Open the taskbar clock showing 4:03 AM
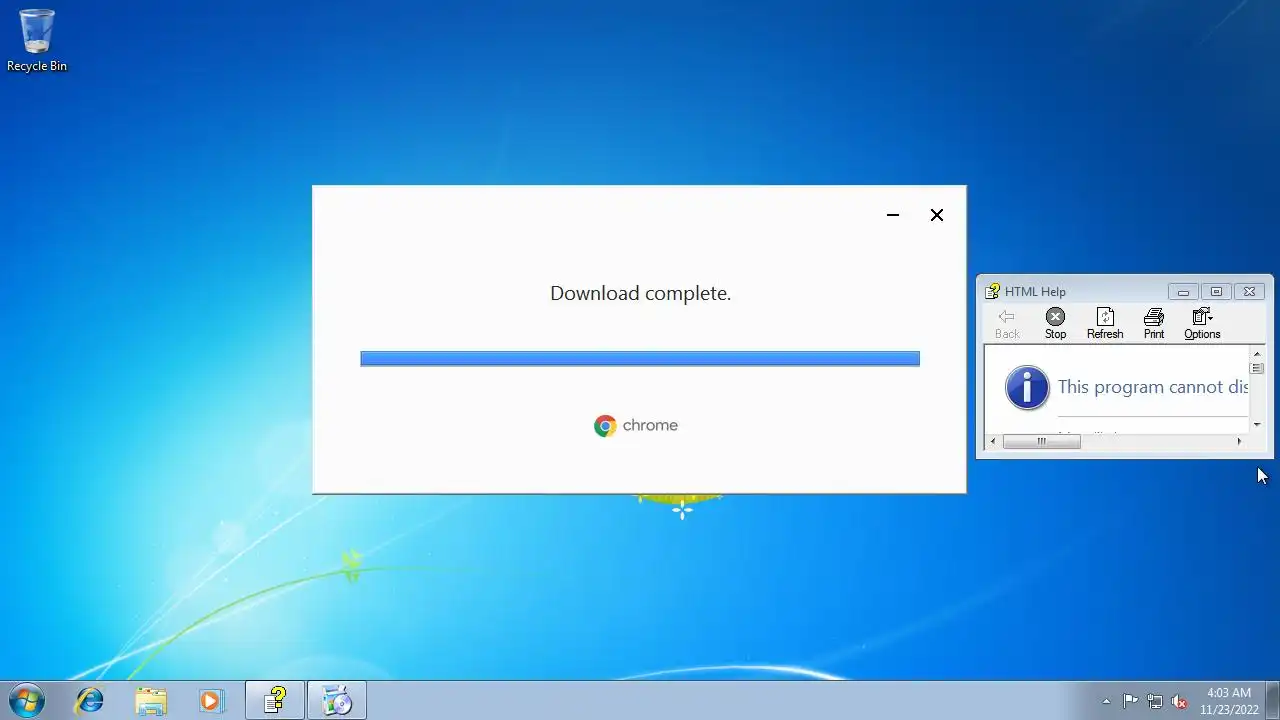The width and height of the screenshot is (1280, 720). 1229,700
